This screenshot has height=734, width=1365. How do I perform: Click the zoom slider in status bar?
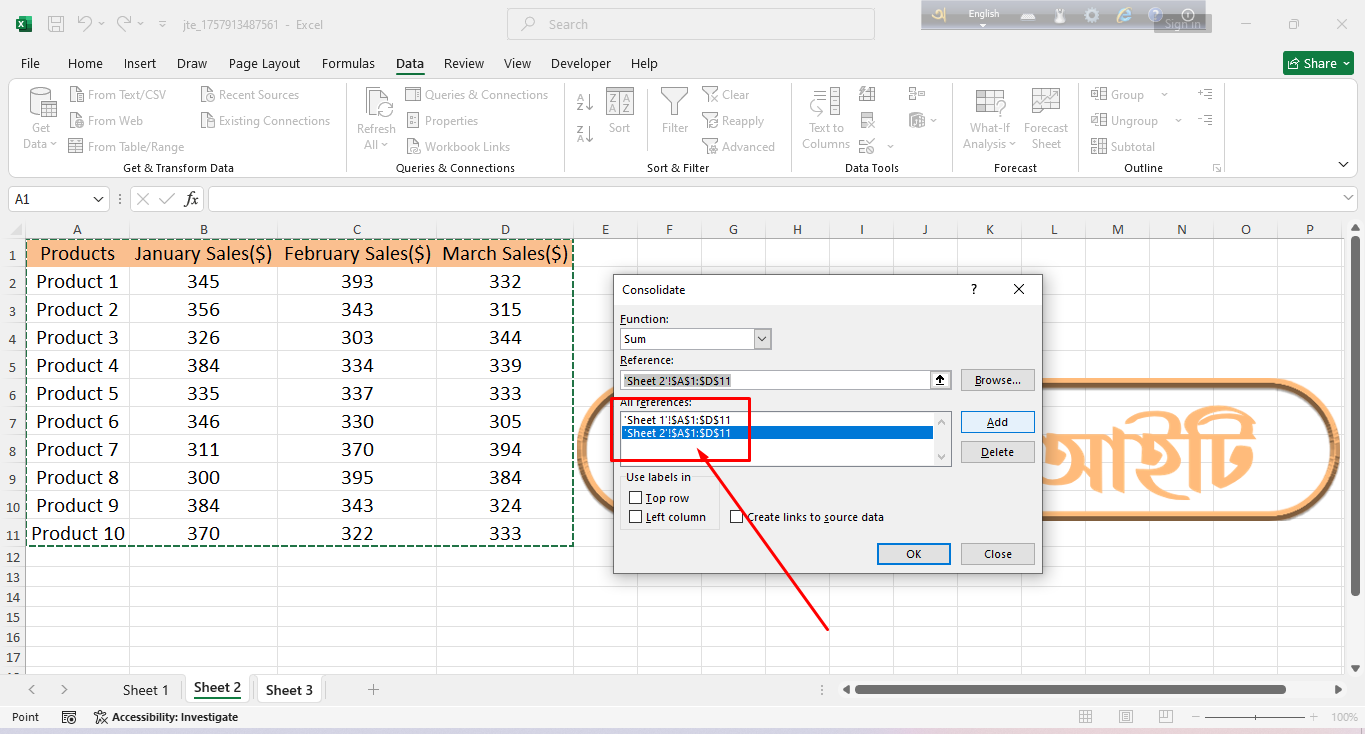click(x=1255, y=717)
